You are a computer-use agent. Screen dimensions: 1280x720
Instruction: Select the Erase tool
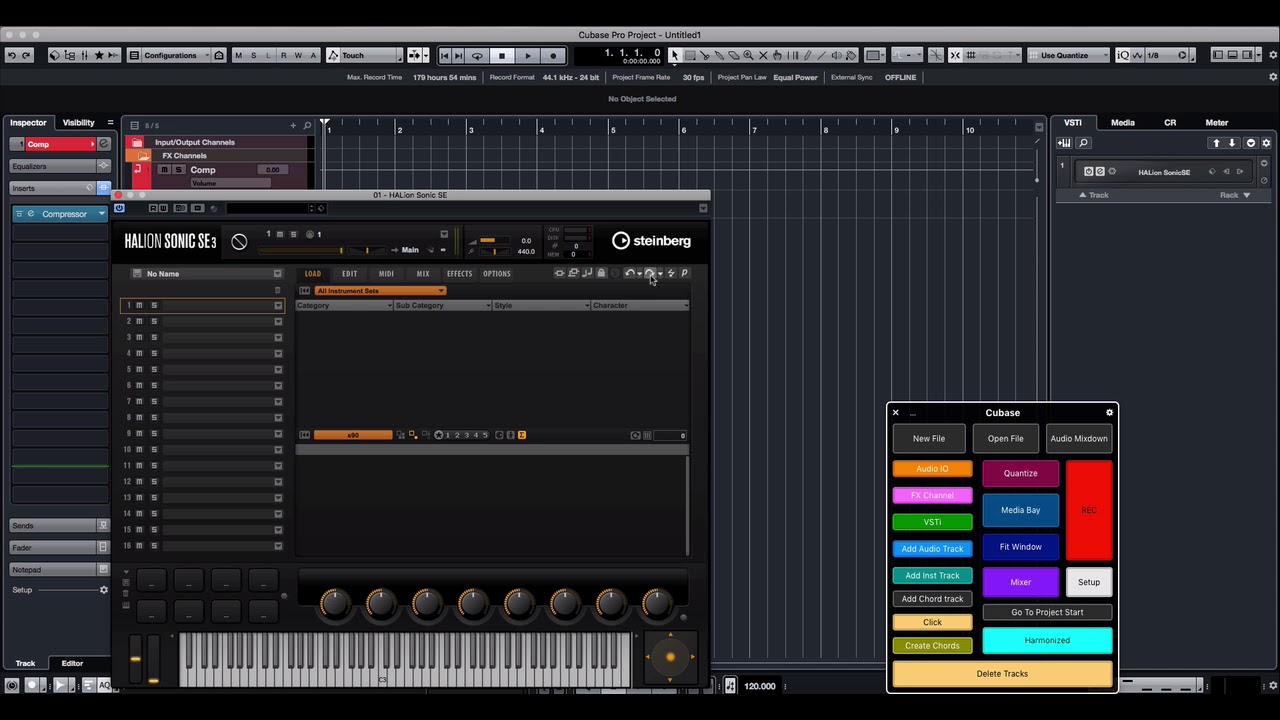pyautogui.click(x=734, y=55)
